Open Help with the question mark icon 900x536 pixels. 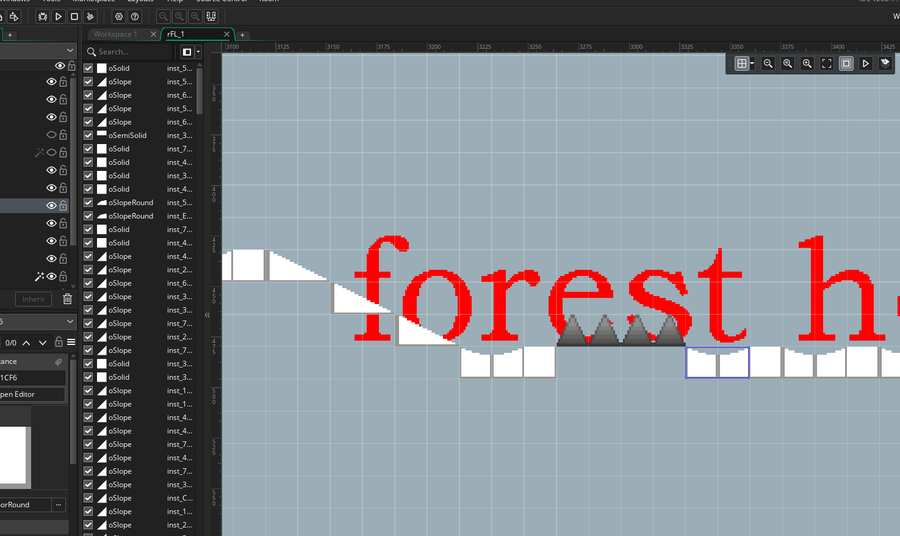(135, 17)
